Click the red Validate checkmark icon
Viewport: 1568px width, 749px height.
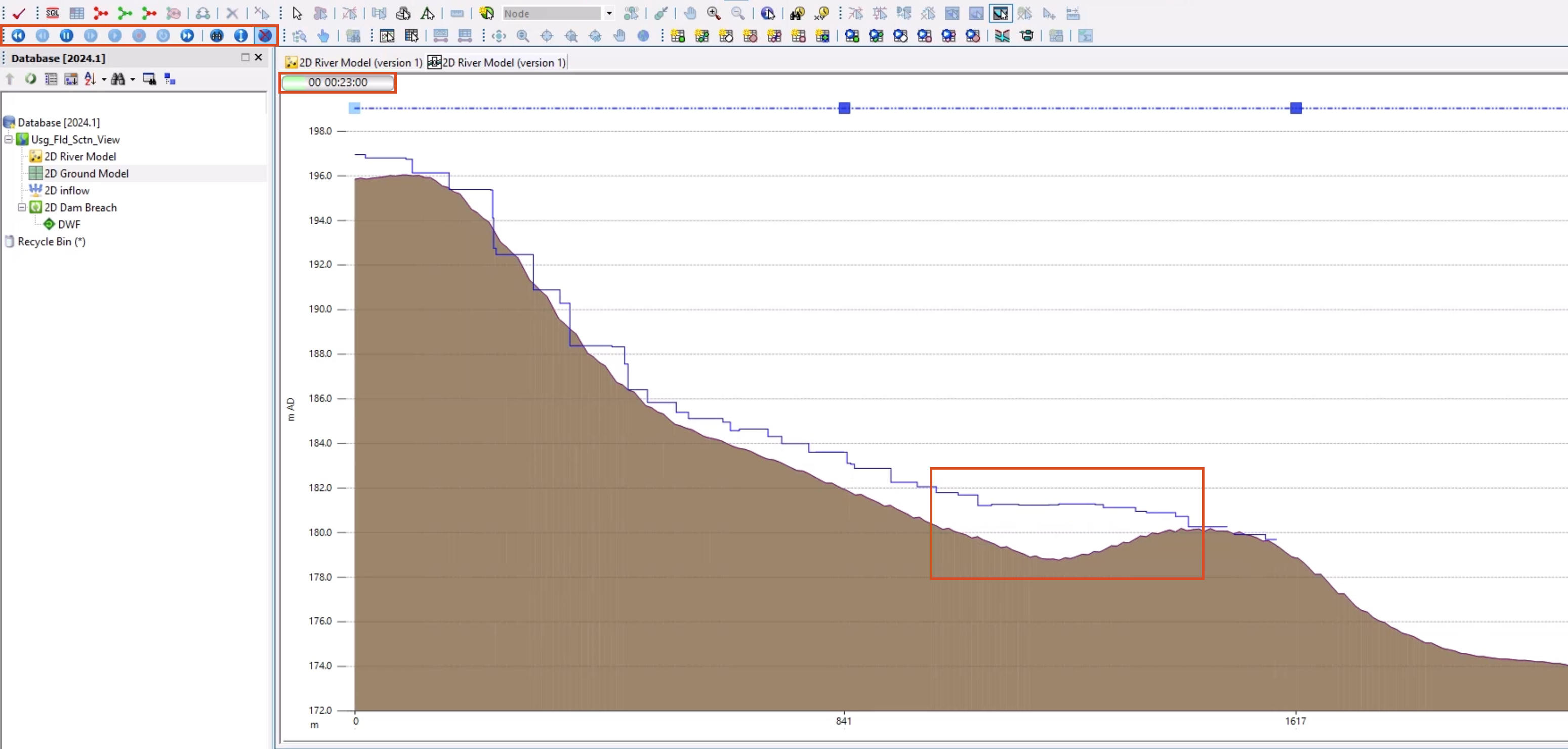tap(19, 13)
